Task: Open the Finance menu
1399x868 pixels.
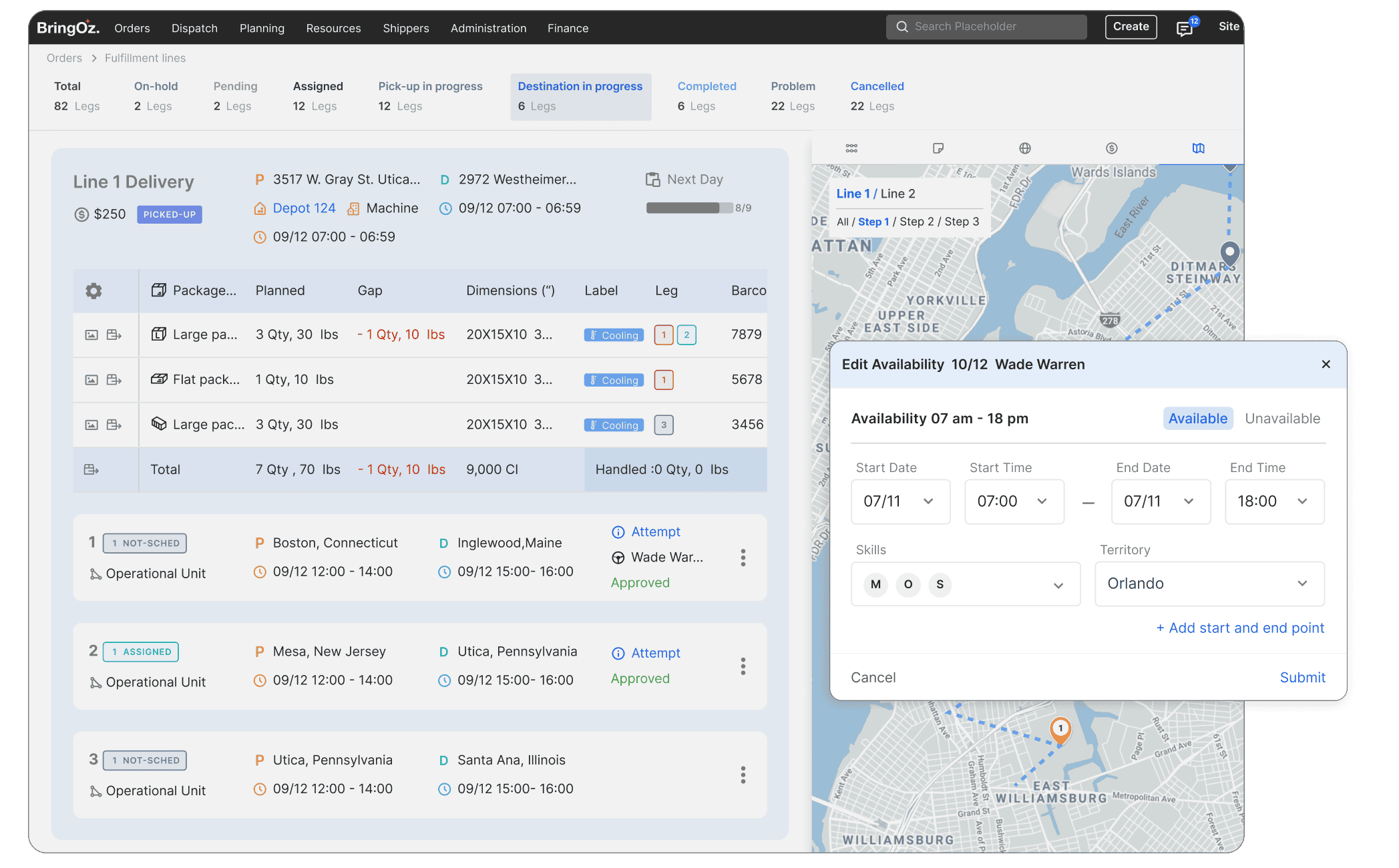Action: click(x=568, y=28)
